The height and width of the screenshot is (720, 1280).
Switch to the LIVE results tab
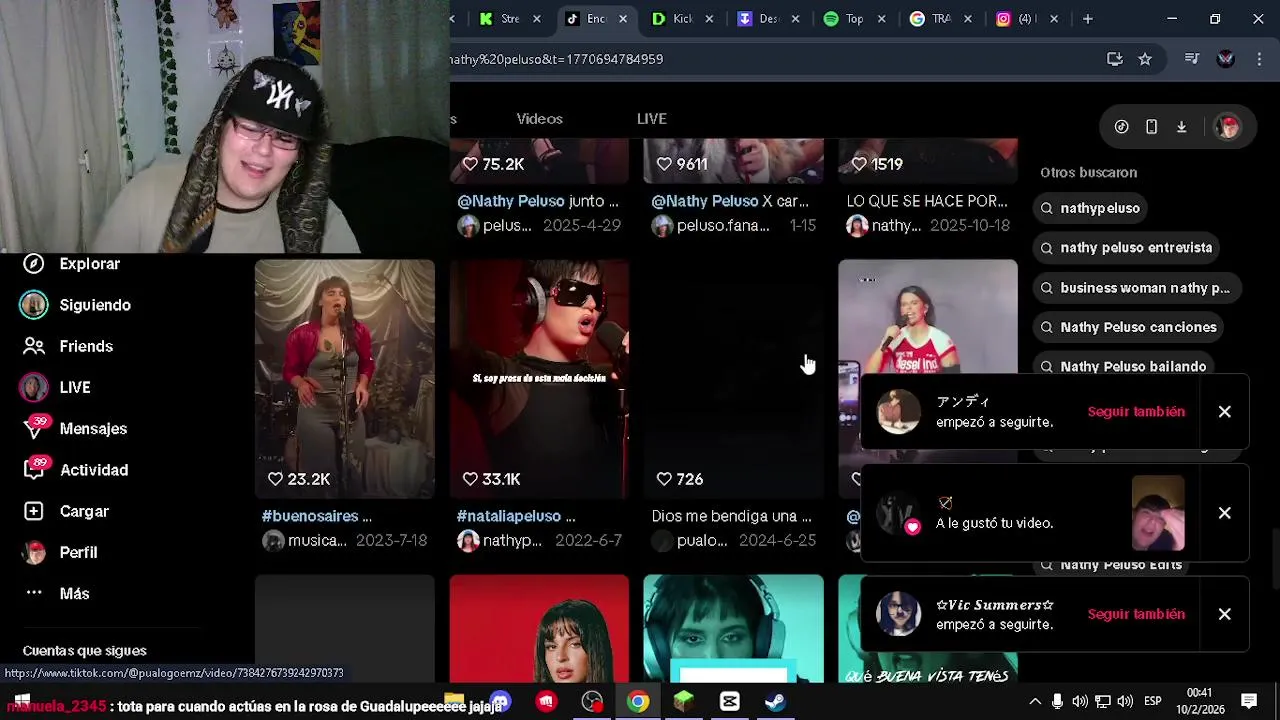tap(651, 119)
